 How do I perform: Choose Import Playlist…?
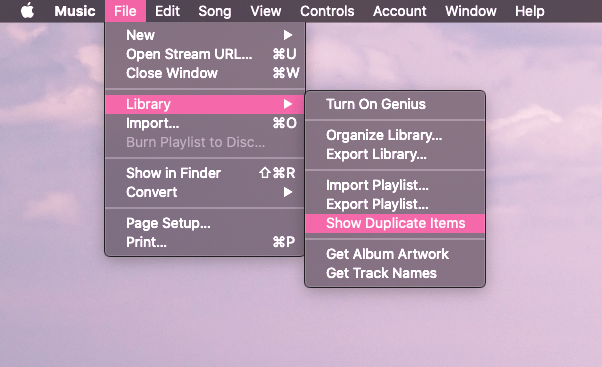pyautogui.click(x=395, y=185)
